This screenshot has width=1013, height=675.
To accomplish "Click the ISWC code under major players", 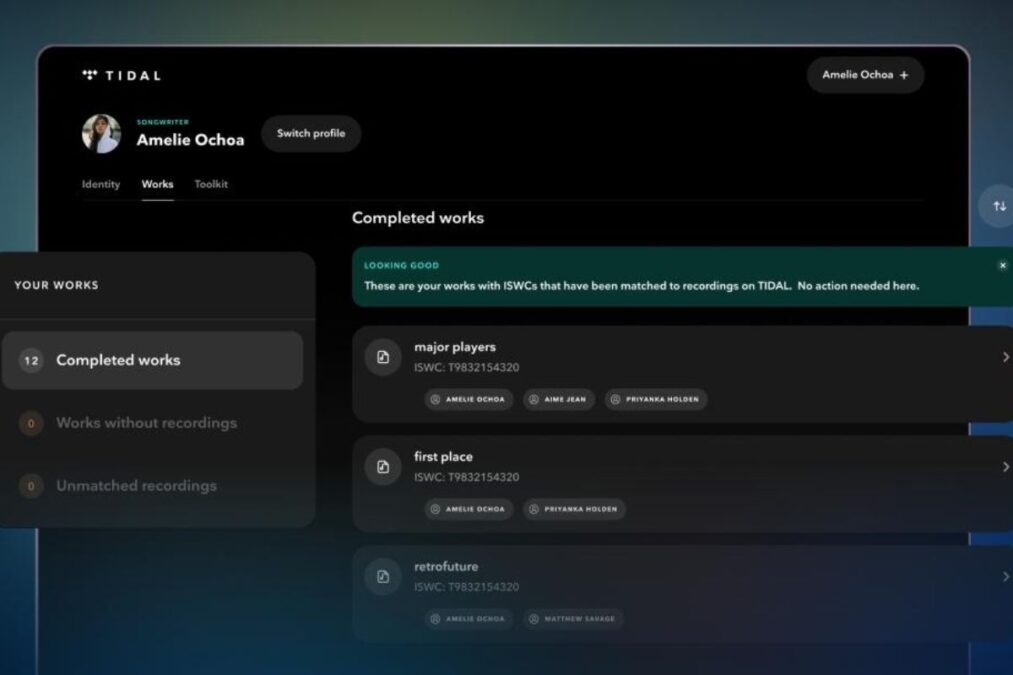I will 466,368.
